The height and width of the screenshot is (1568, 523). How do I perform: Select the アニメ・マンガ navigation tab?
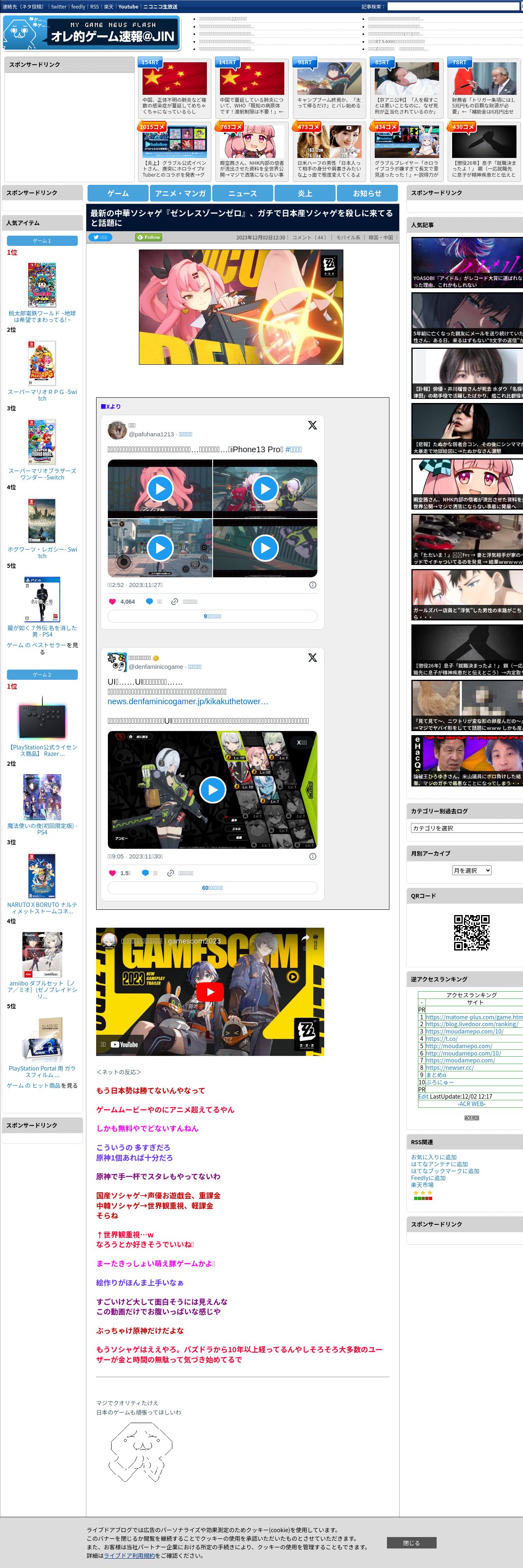pyautogui.click(x=180, y=193)
